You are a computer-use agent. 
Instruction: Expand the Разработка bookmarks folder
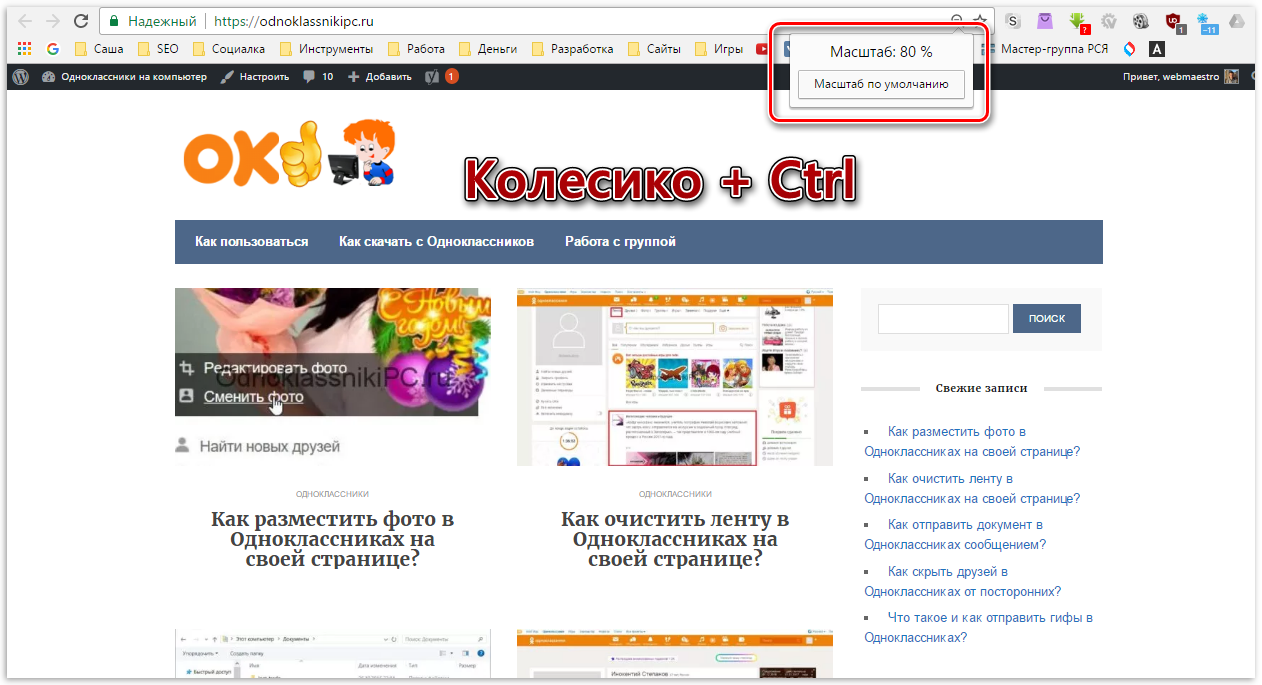pyautogui.click(x=574, y=48)
